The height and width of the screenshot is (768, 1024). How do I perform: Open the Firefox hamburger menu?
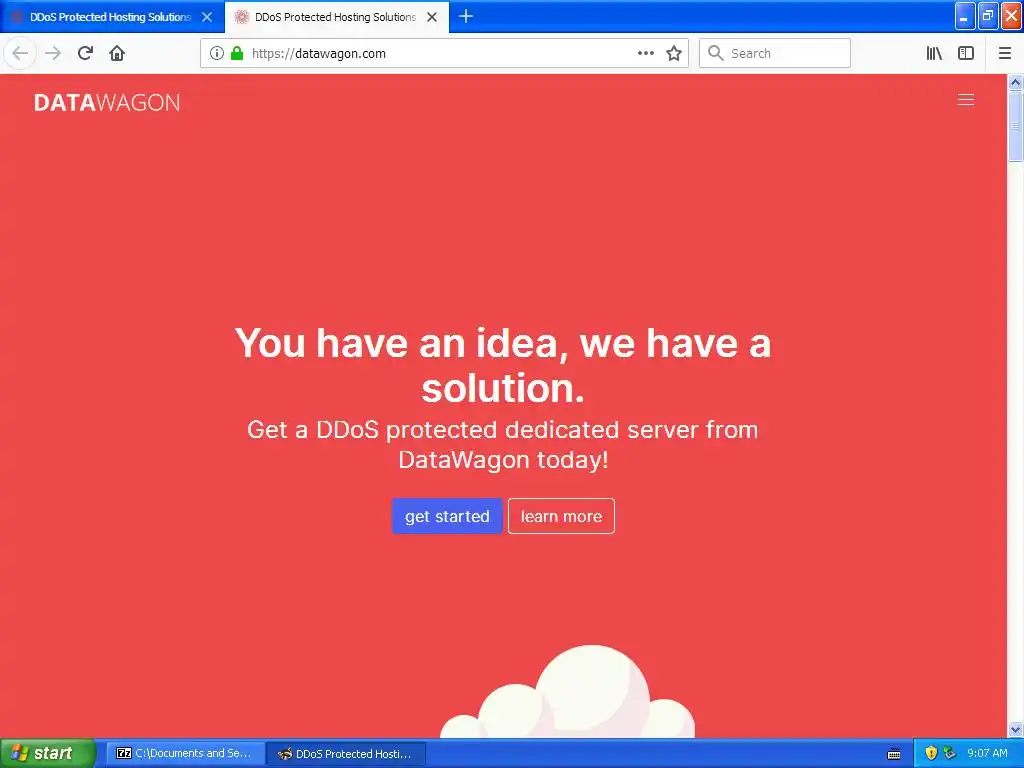1005,53
